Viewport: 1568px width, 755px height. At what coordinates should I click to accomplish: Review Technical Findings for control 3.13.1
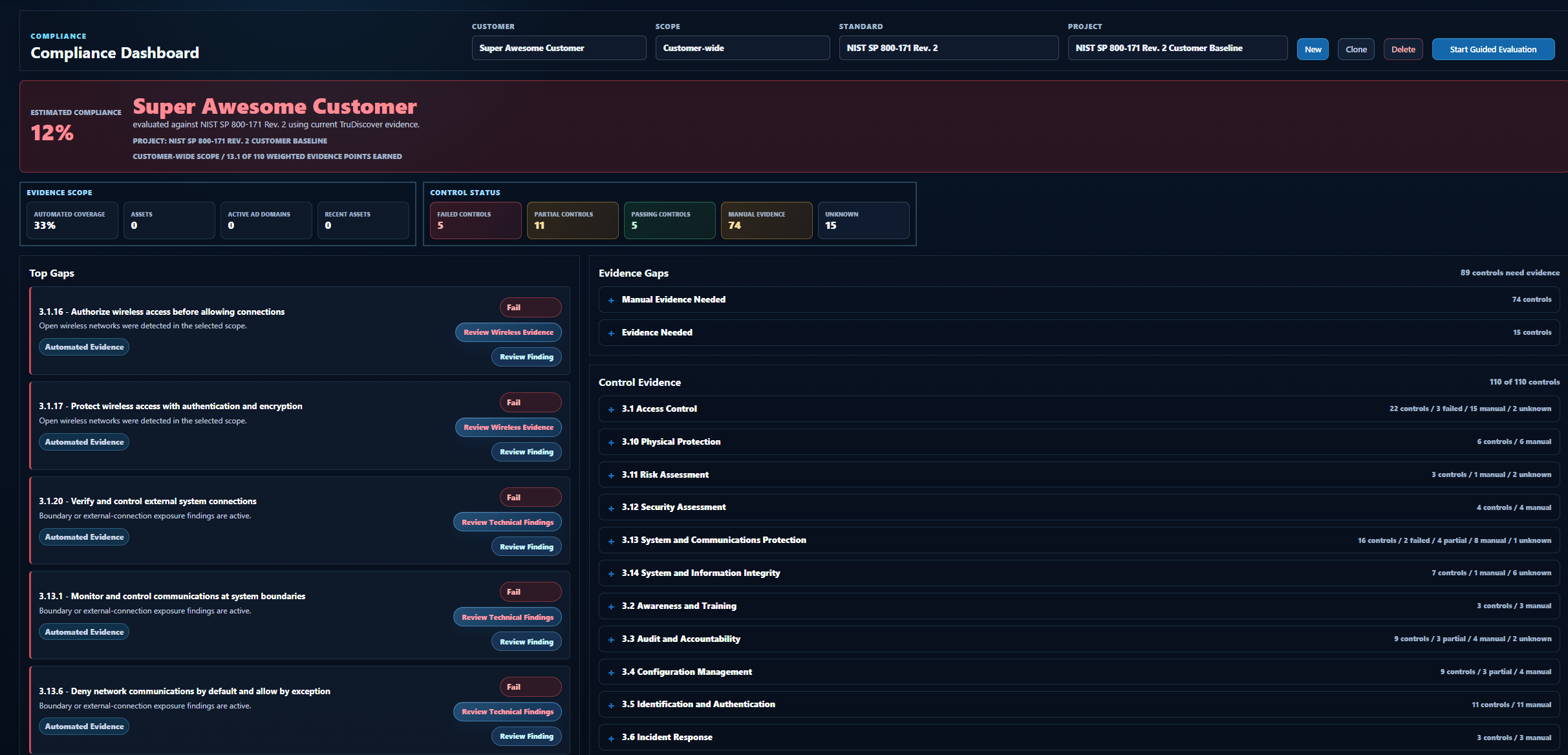[508, 617]
